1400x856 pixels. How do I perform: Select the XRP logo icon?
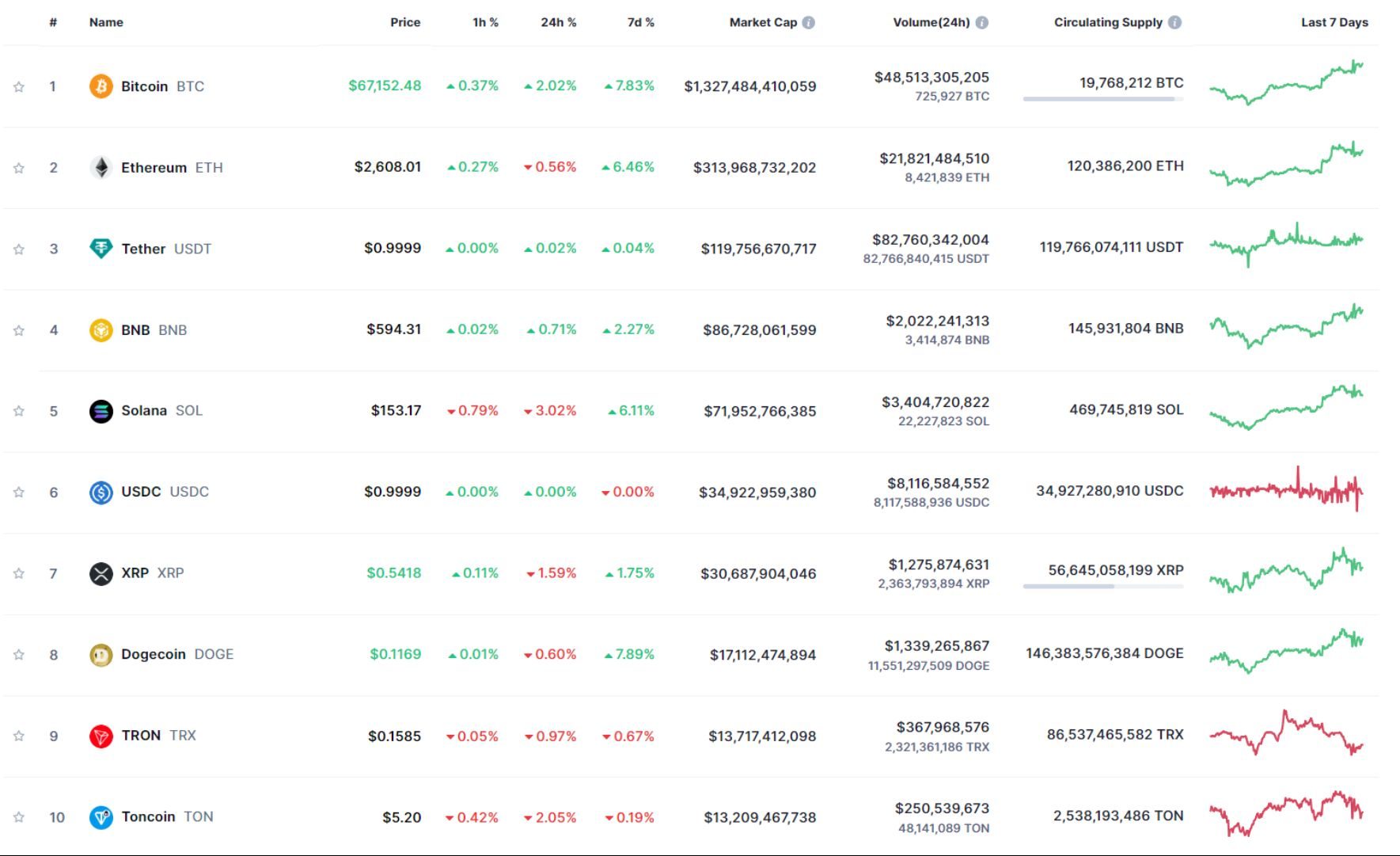point(100,573)
